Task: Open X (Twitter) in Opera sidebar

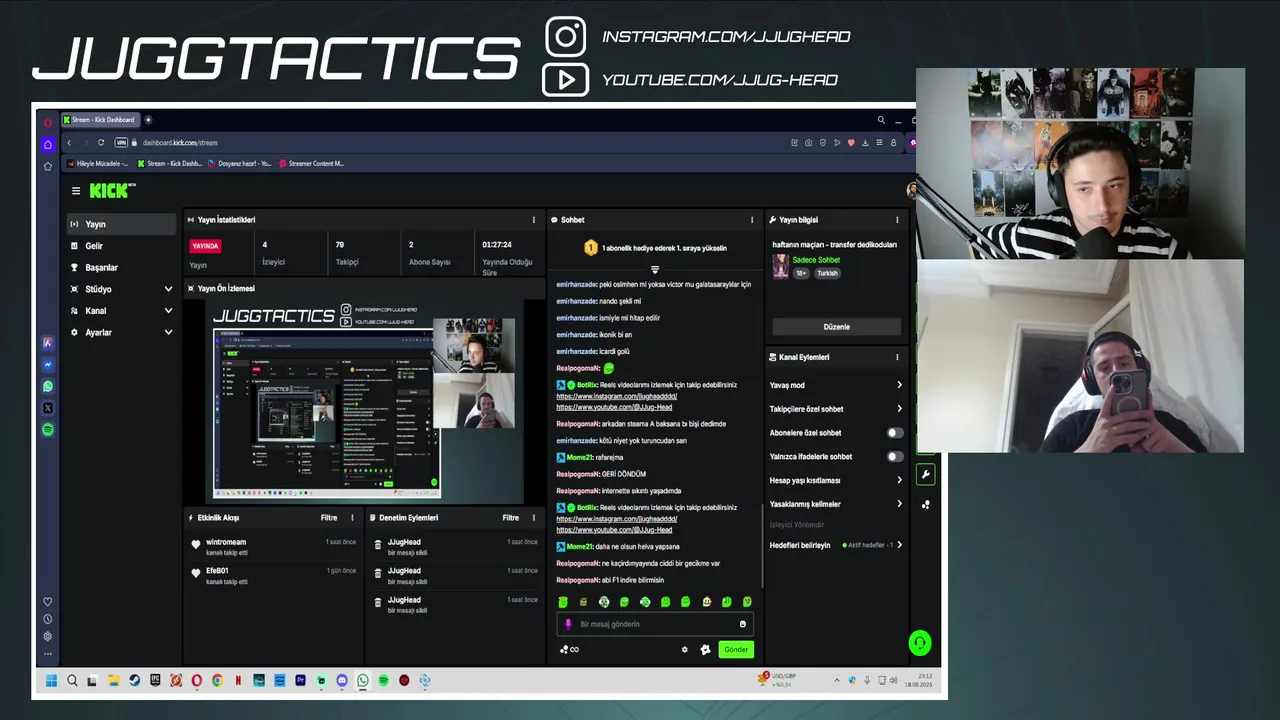Action: pos(47,408)
